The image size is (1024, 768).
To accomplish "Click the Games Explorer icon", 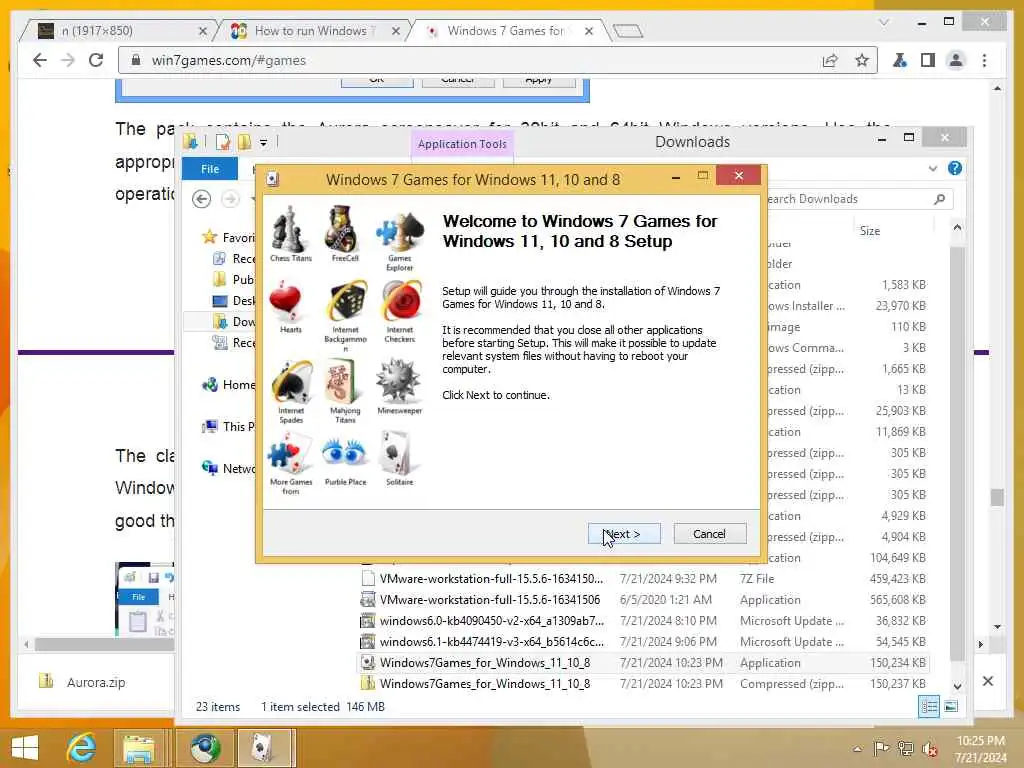I will pos(399,232).
